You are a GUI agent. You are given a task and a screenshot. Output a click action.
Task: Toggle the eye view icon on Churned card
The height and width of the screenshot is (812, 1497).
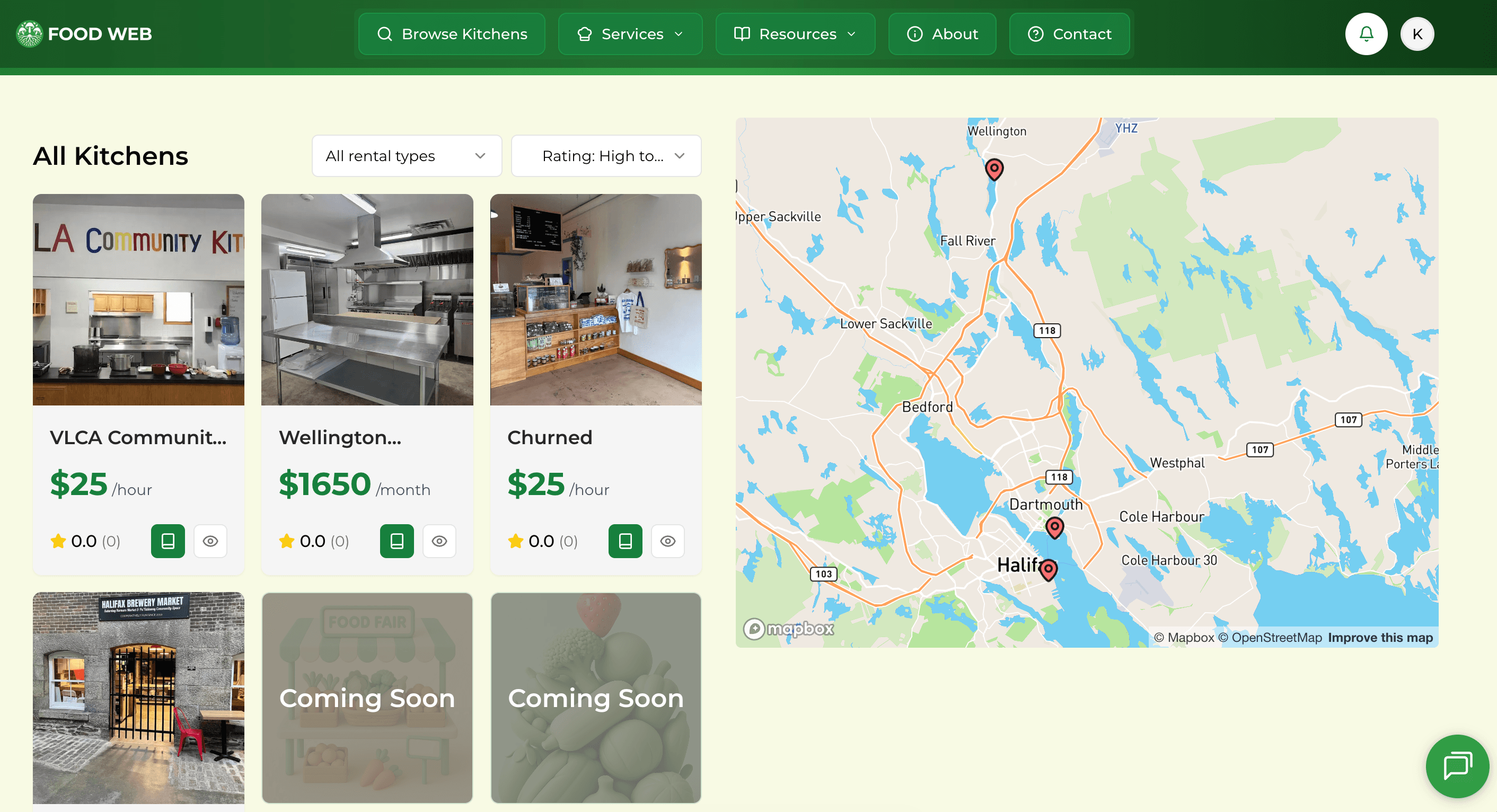[668, 541]
